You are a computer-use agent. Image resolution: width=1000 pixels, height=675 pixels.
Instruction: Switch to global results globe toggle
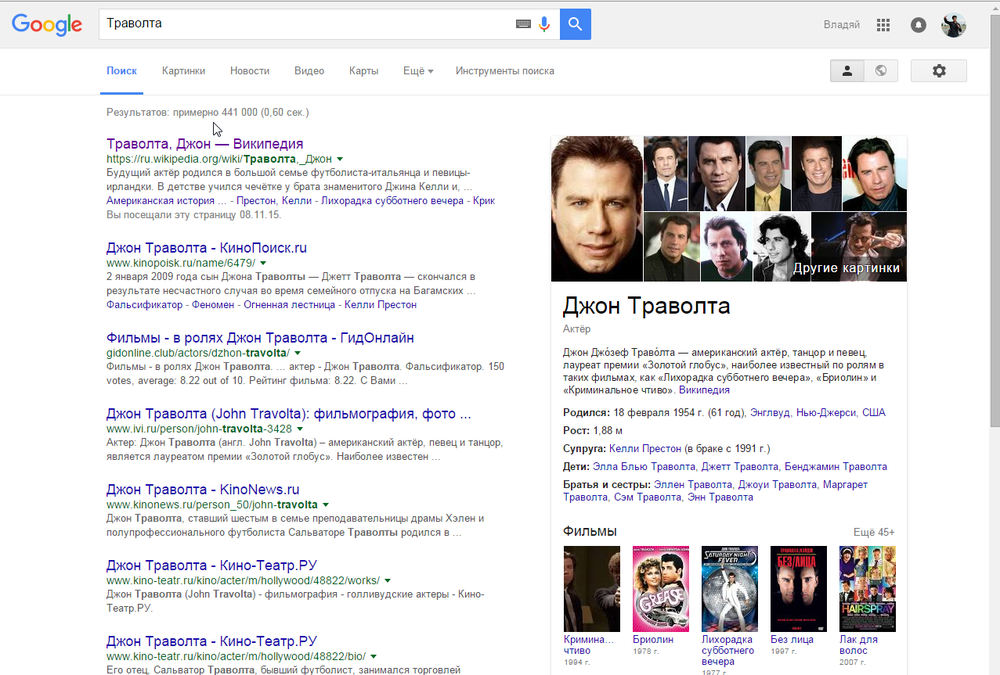[880, 71]
